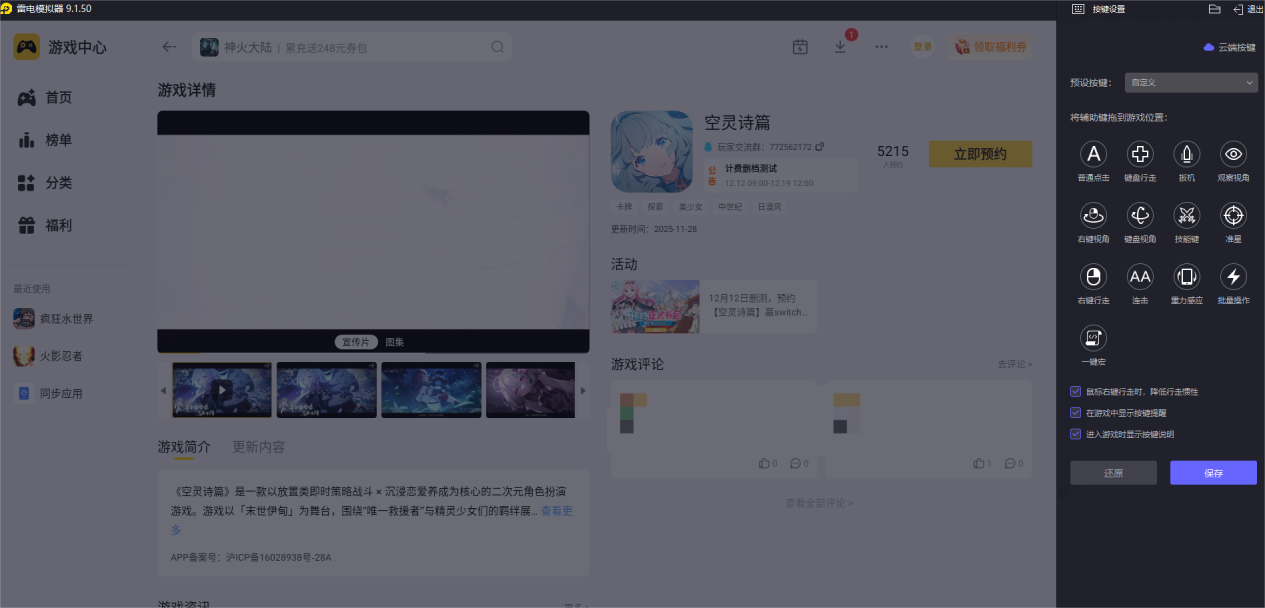This screenshot has width=1265, height=608.
Task: Switch to the 图集 gallery tab
Action: pos(396,341)
